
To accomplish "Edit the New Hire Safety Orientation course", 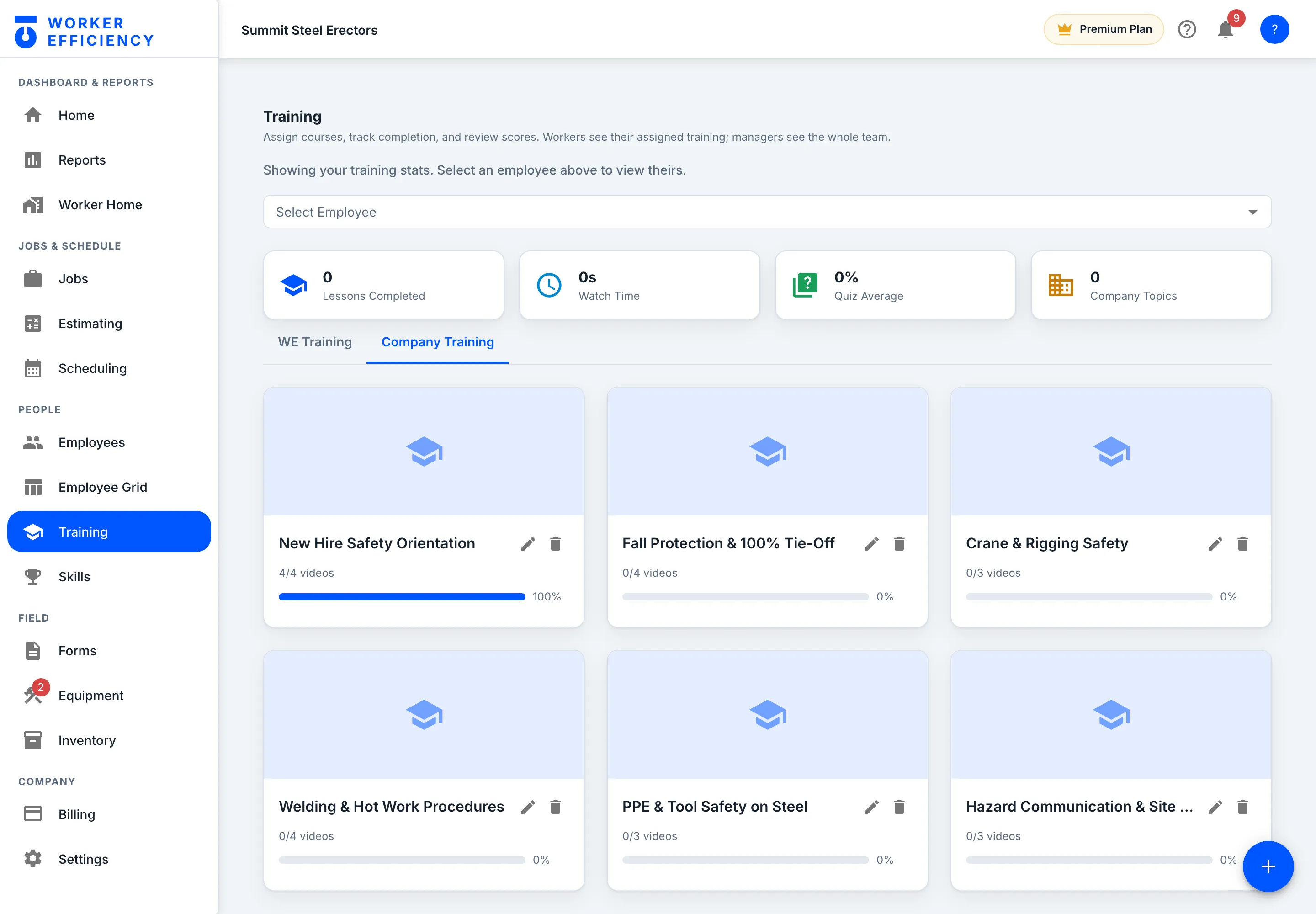I will [528, 543].
